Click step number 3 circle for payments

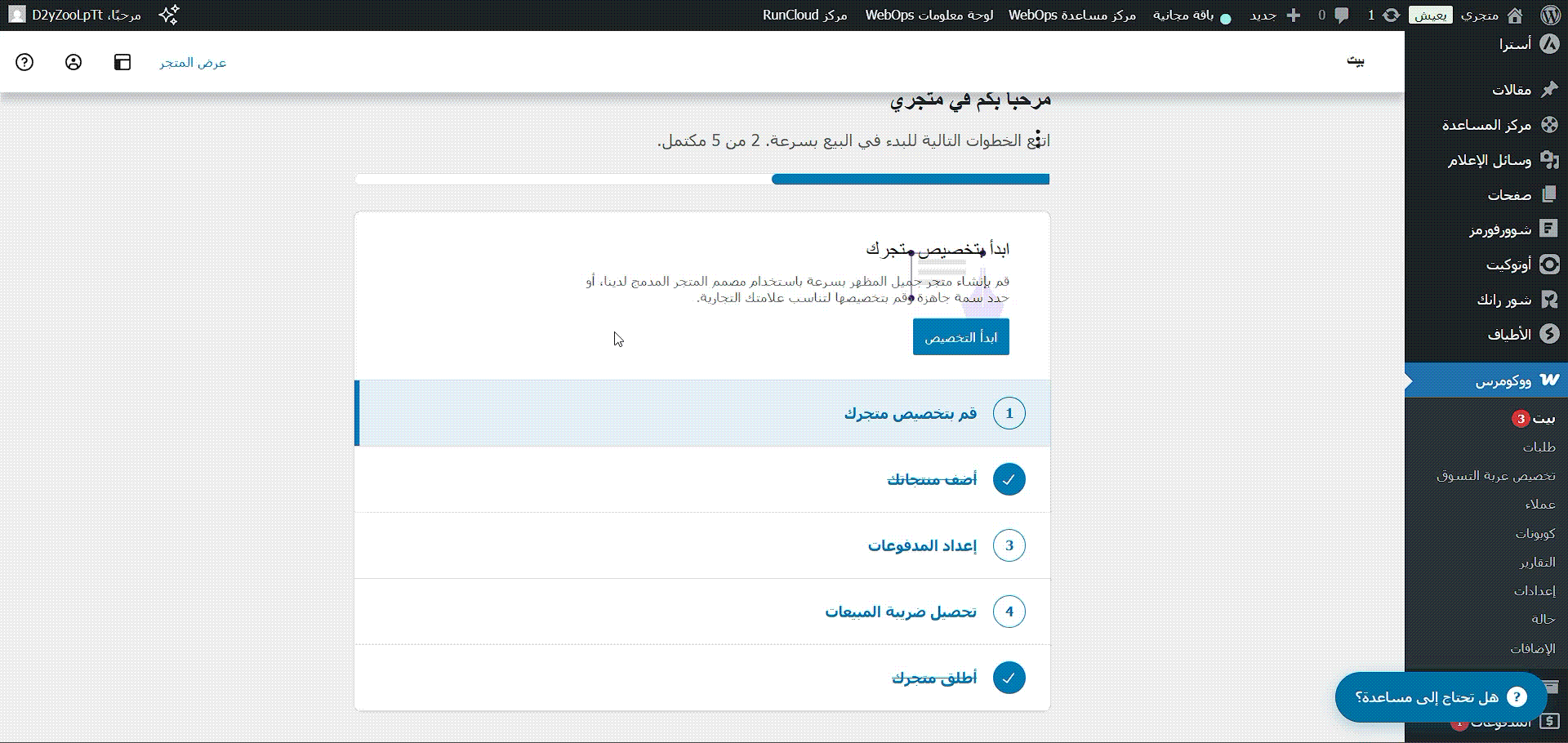[x=1009, y=545]
